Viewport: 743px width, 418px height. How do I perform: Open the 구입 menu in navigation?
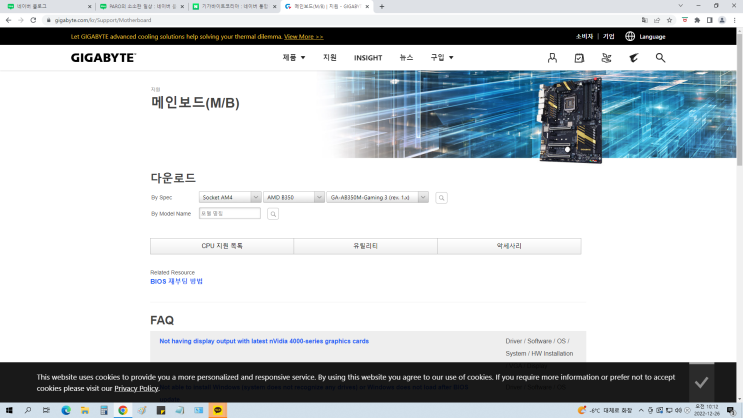[x=441, y=58]
